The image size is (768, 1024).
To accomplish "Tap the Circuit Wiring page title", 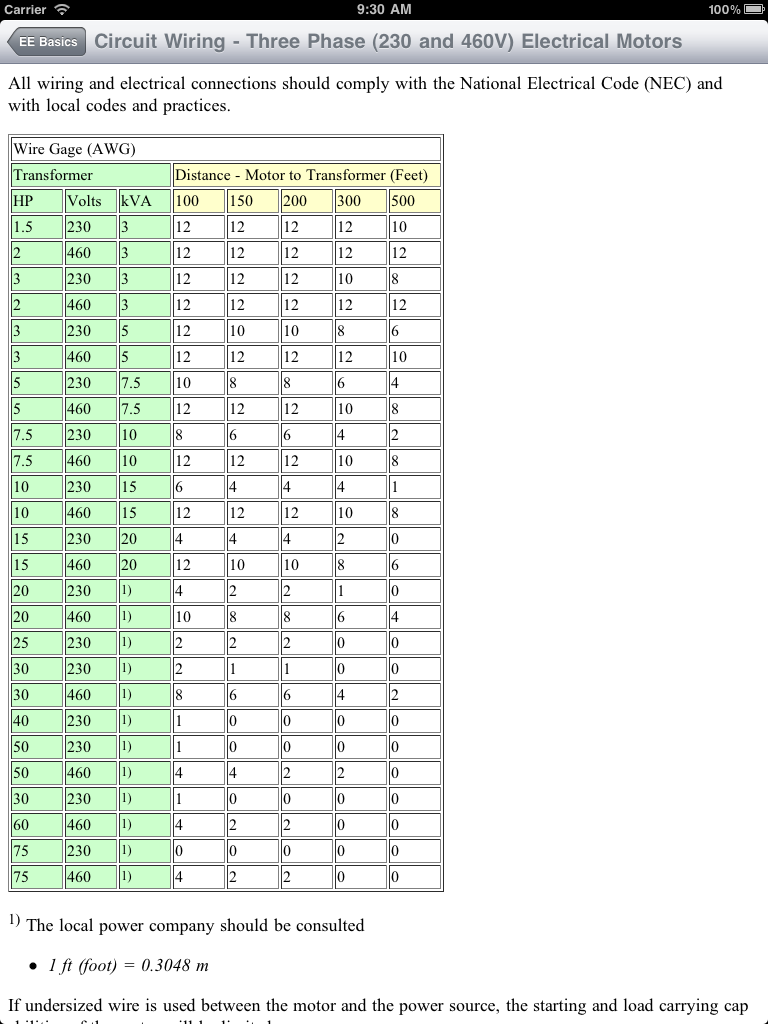I will (388, 42).
